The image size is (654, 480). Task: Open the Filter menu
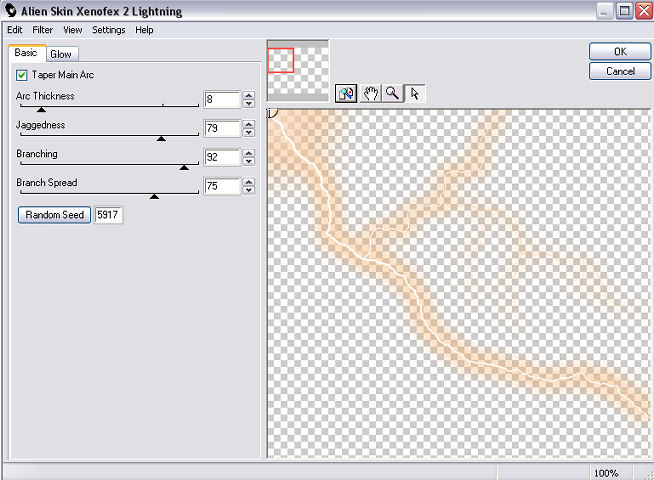click(43, 30)
